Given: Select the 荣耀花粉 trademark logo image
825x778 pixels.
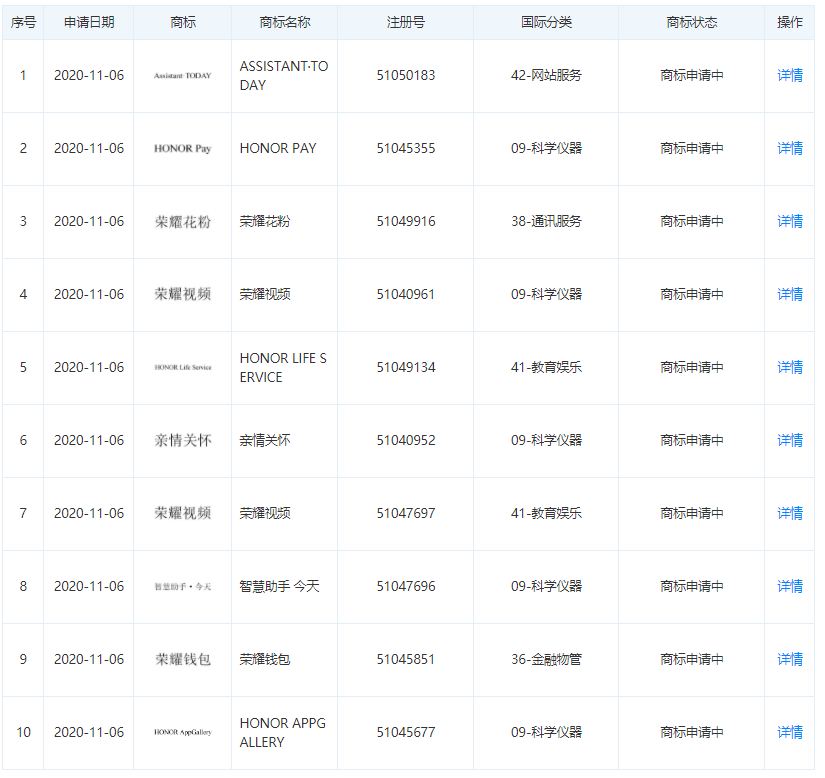Looking at the screenshot, I should [183, 222].
